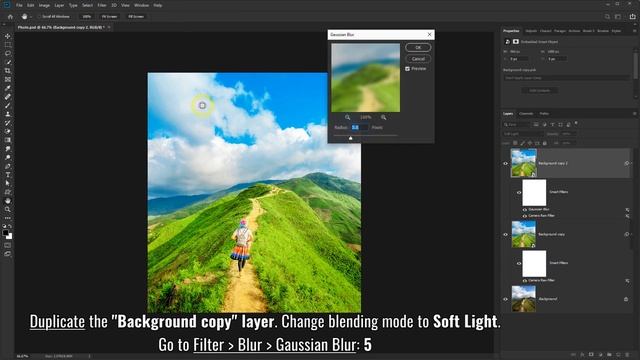Hide the Background layer
640x360 pixels.
point(505,299)
